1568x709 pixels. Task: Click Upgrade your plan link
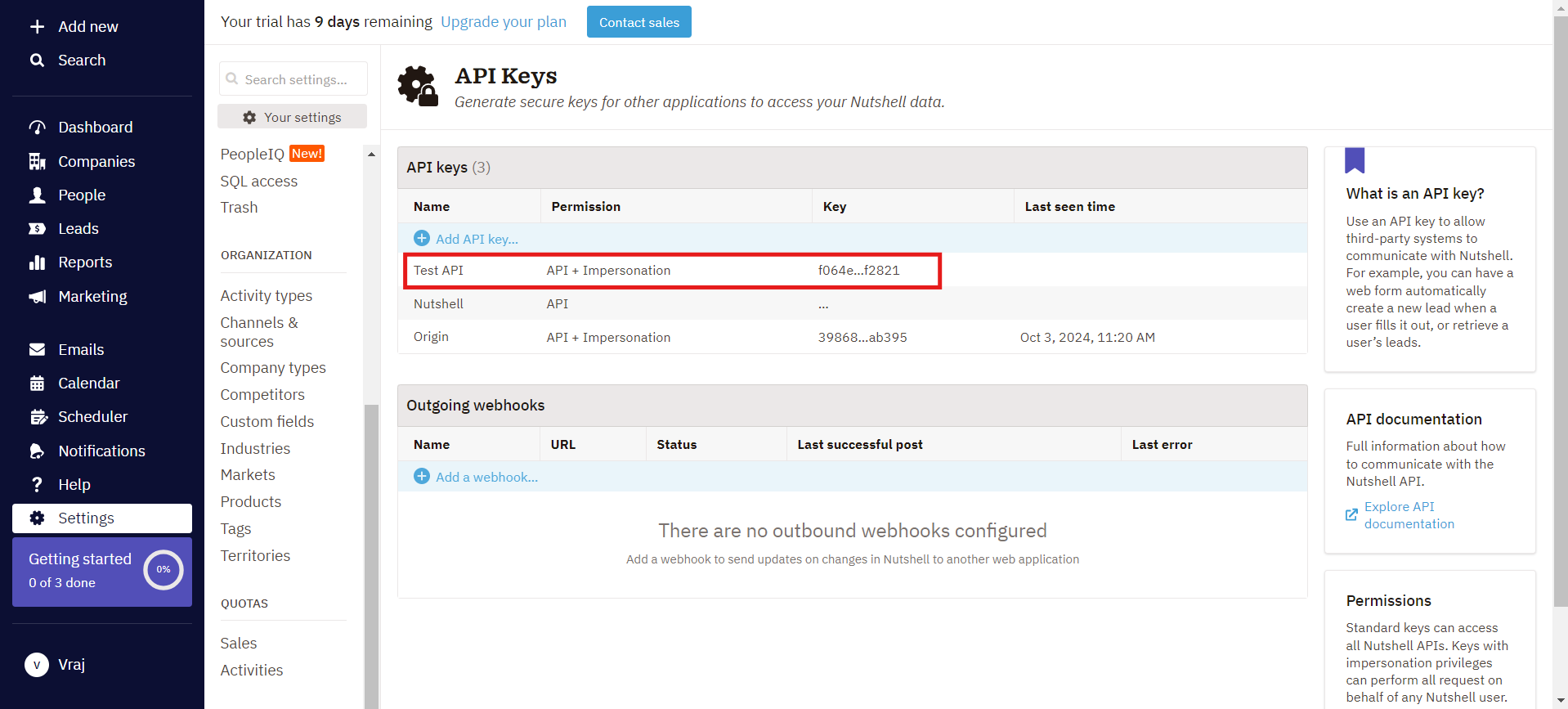pos(504,22)
